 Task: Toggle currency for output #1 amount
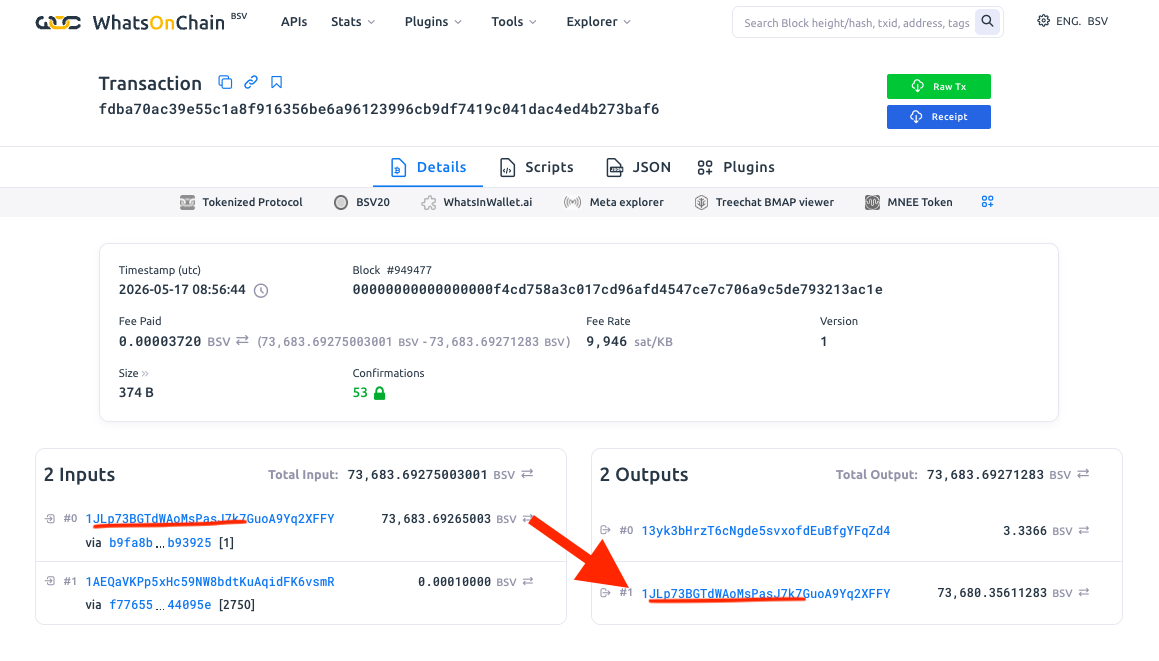pos(1084,592)
